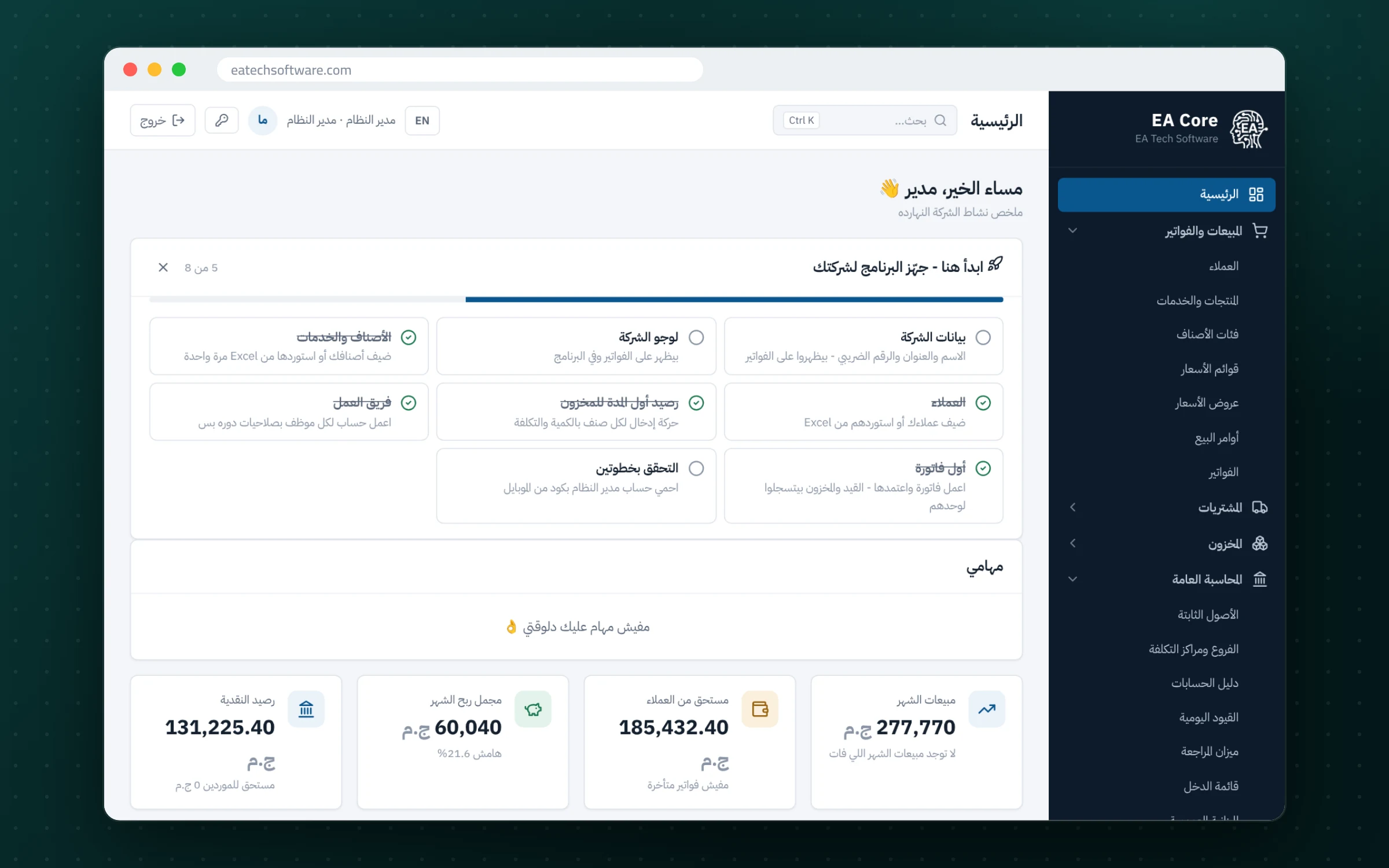The image size is (1389, 868).
Task: Toggle the بيانات الشركة checklist circle
Action: [x=983, y=337]
